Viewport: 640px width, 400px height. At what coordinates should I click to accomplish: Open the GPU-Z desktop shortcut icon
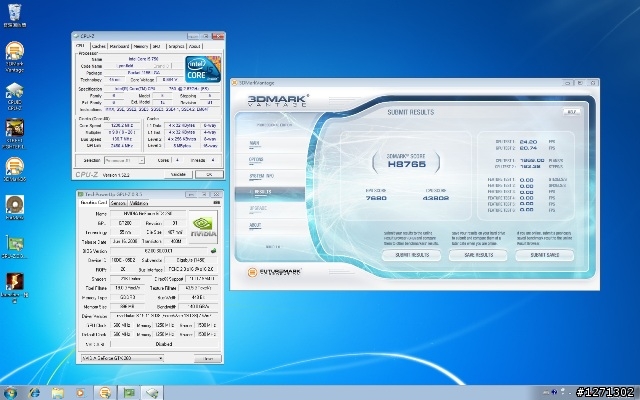pyautogui.click(x=14, y=244)
